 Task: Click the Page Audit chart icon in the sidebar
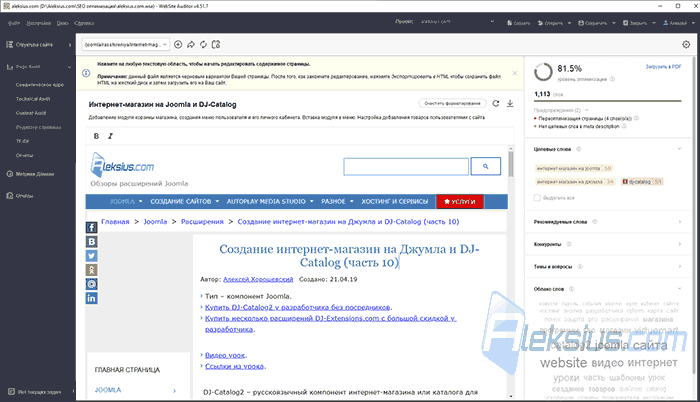point(9,67)
